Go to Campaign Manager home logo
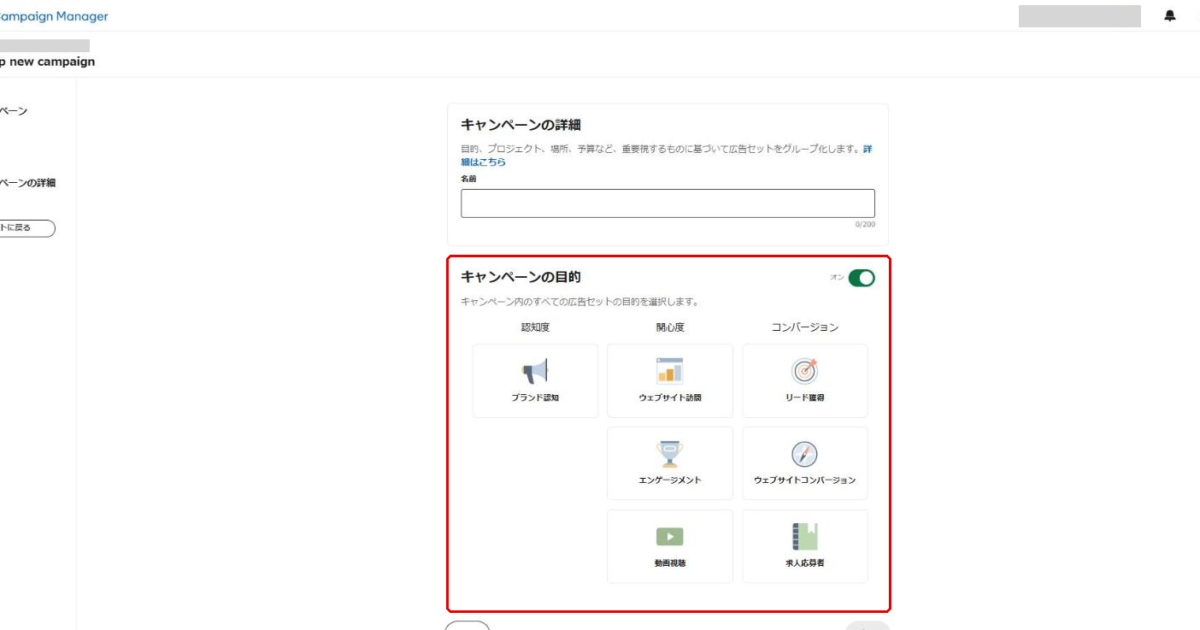1200x630 pixels. click(53, 16)
